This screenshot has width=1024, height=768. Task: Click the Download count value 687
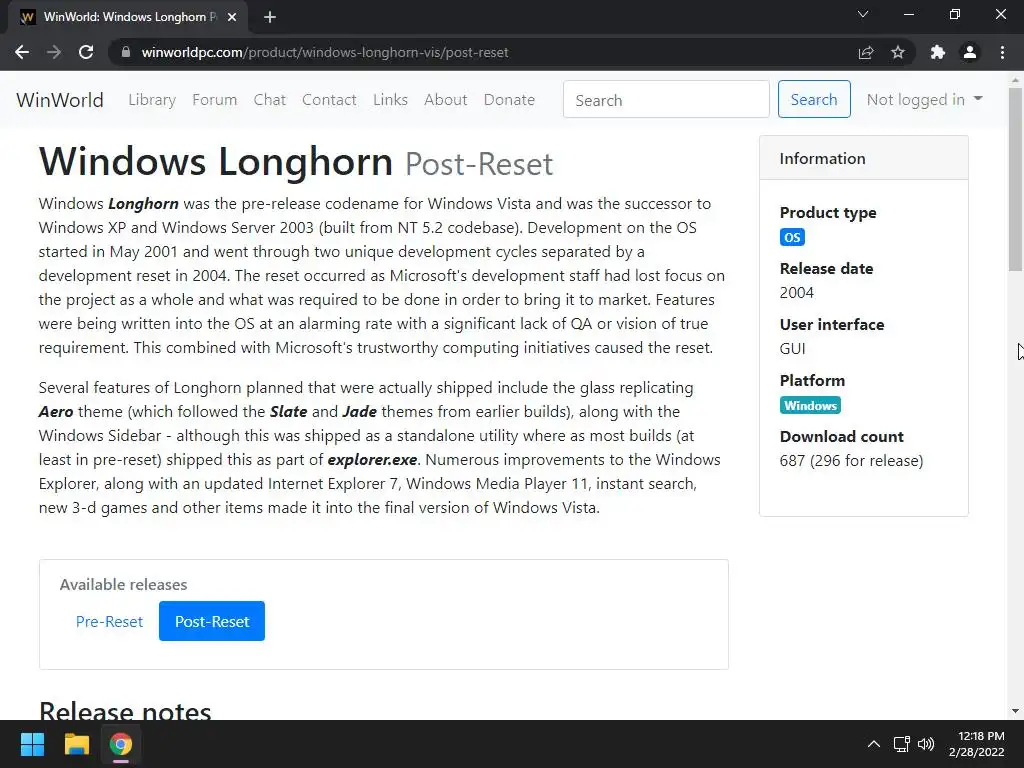pos(852,460)
